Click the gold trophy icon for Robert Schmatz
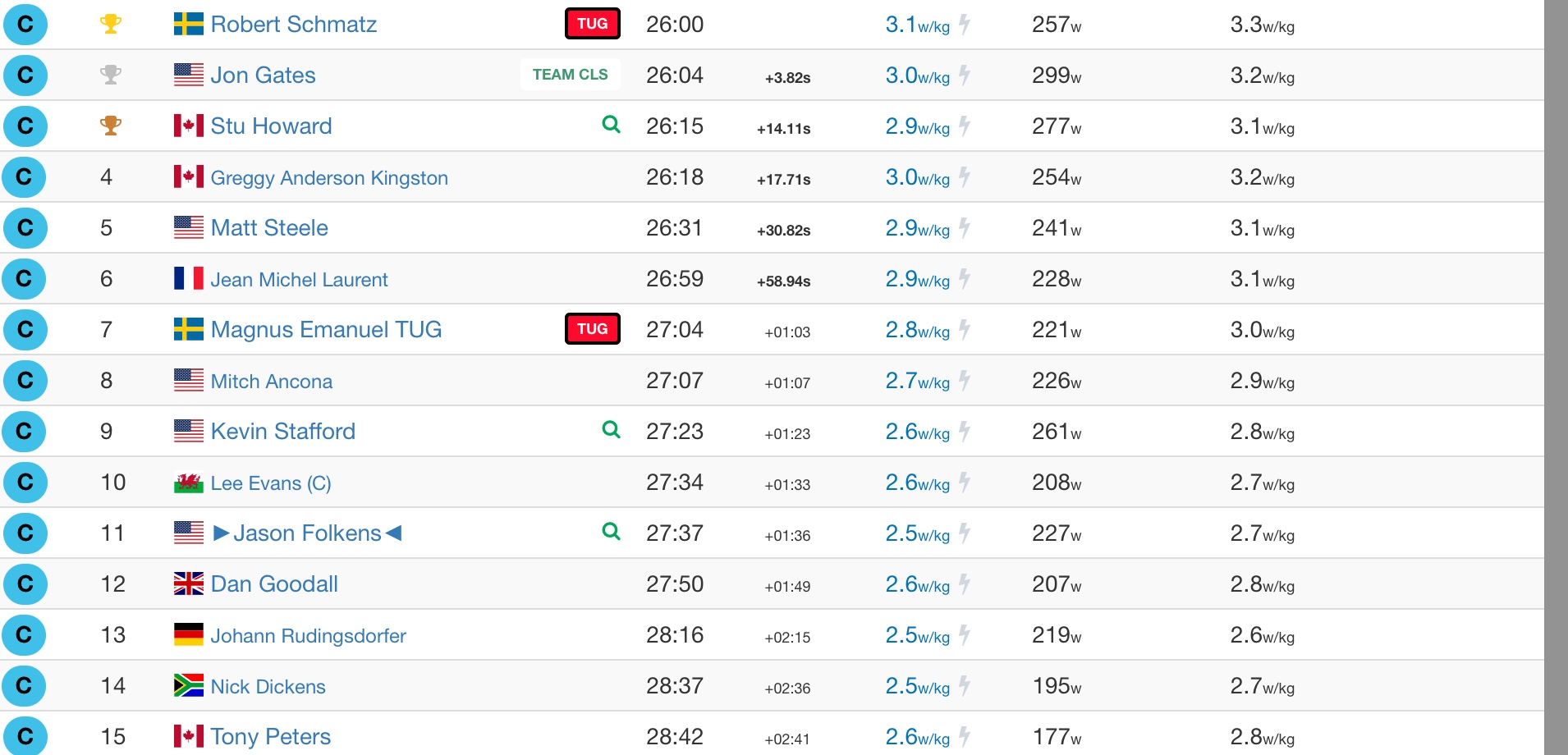The height and width of the screenshot is (755, 1568). [x=111, y=24]
